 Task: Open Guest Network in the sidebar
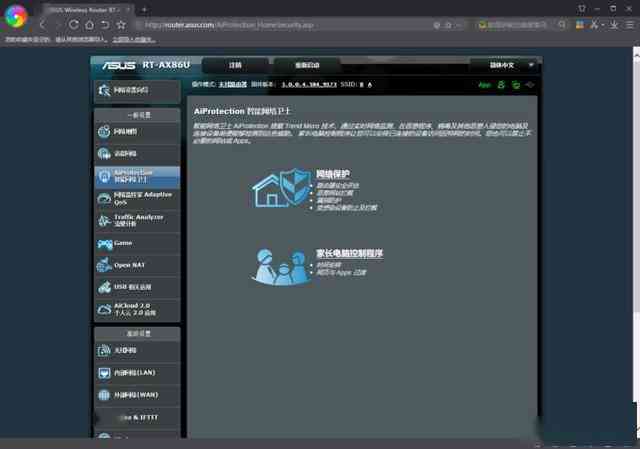coord(137,154)
